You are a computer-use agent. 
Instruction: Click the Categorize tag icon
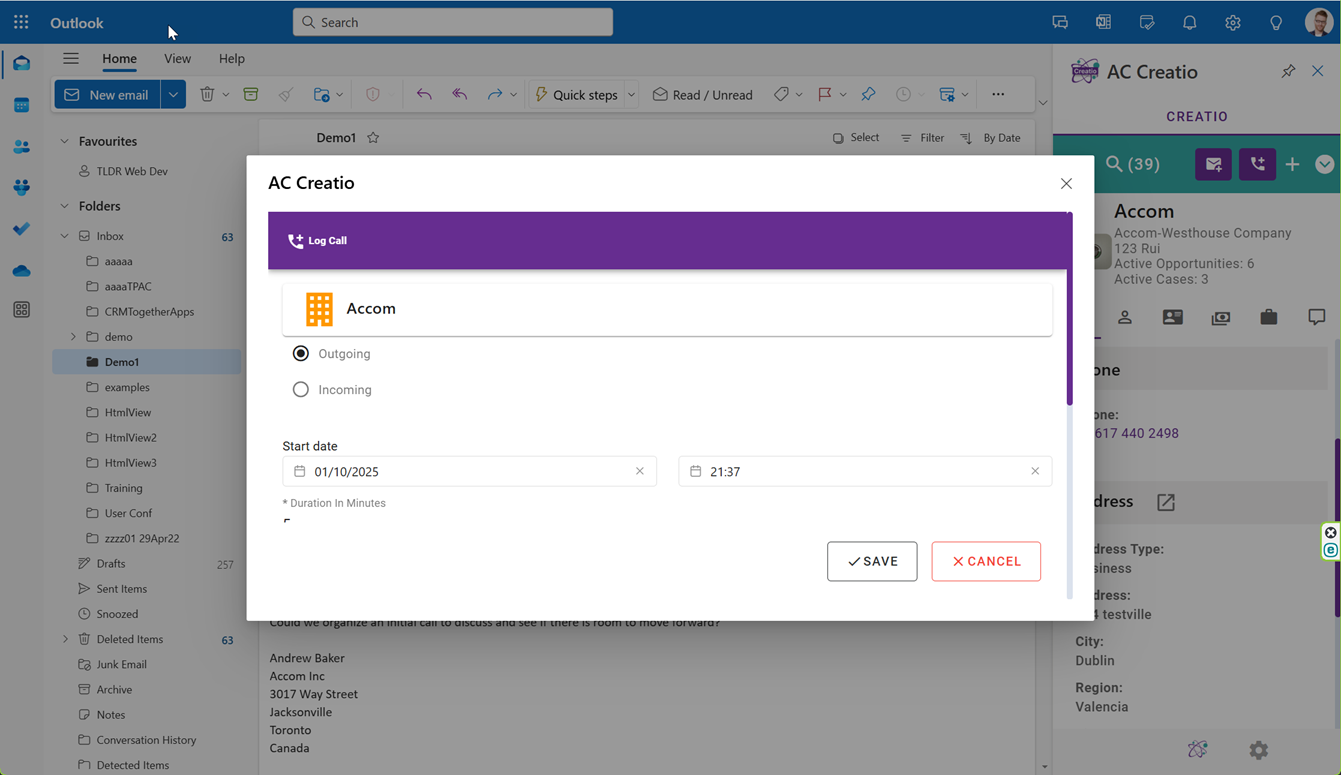[781, 94]
